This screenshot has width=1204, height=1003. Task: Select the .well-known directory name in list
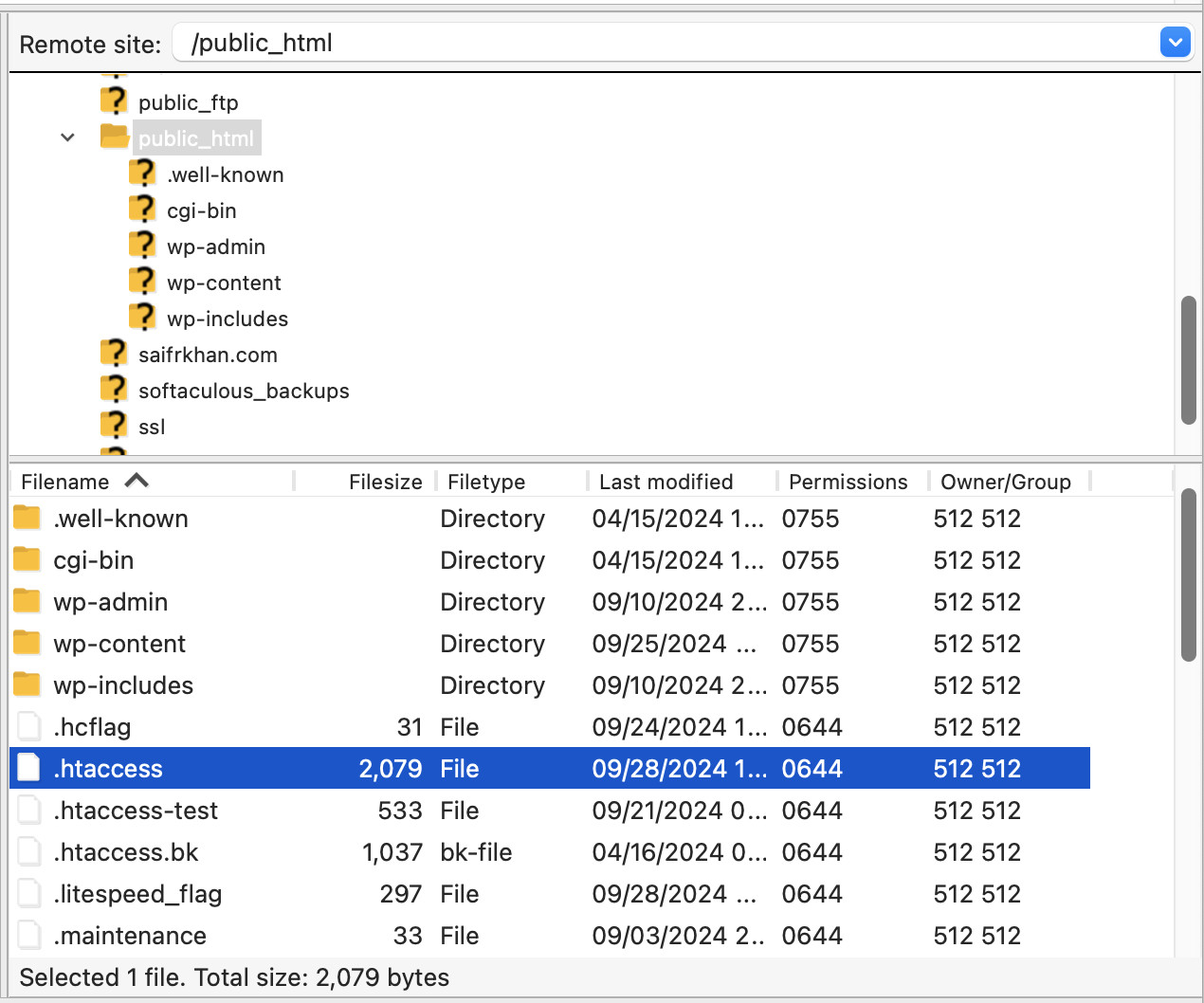[x=120, y=519]
